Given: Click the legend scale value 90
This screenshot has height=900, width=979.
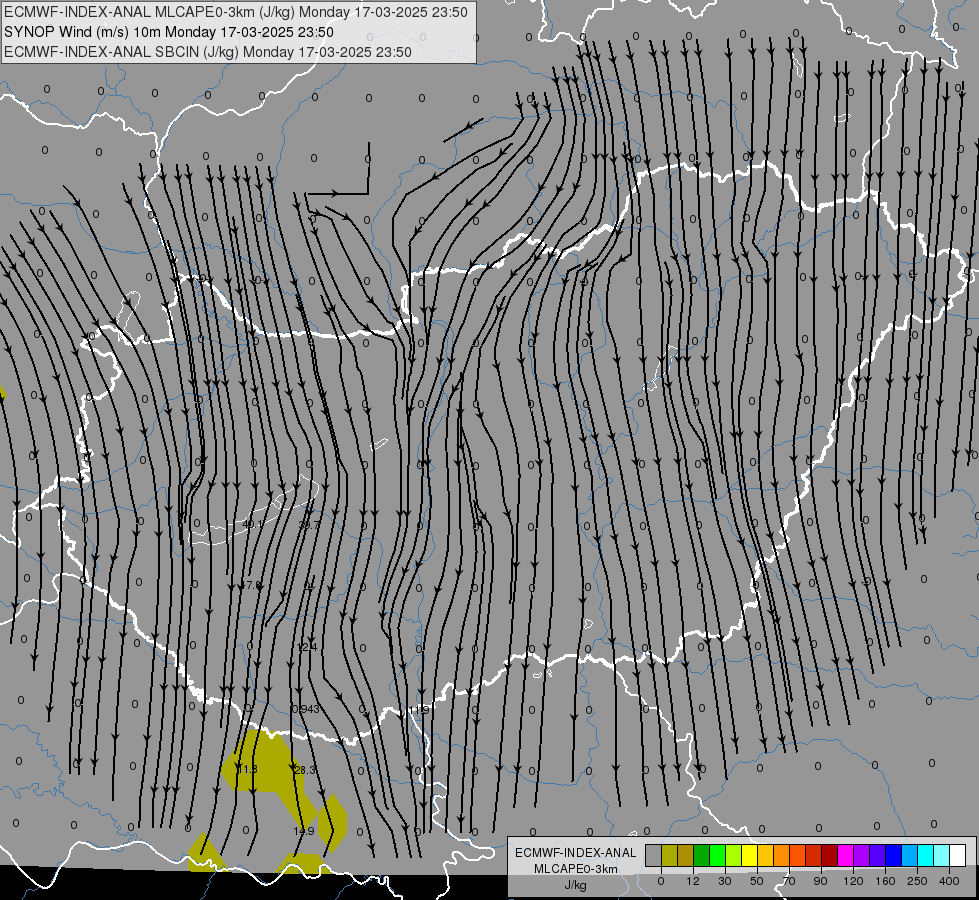Looking at the screenshot, I should pos(820,881).
